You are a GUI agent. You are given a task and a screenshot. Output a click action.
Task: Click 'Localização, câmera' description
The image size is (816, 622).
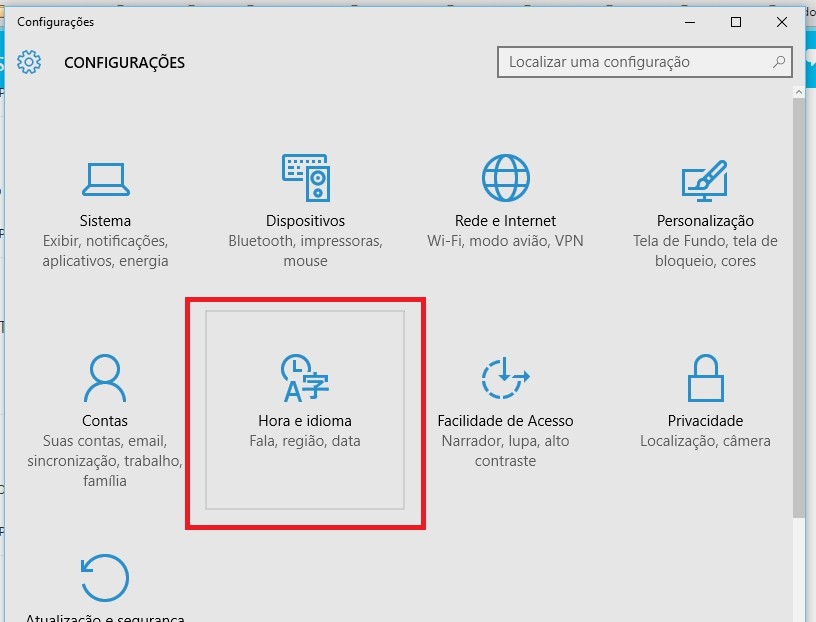[x=705, y=441]
